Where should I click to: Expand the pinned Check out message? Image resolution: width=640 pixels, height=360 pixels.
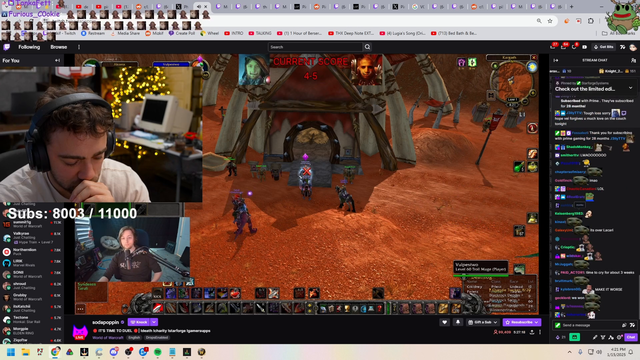point(631,88)
